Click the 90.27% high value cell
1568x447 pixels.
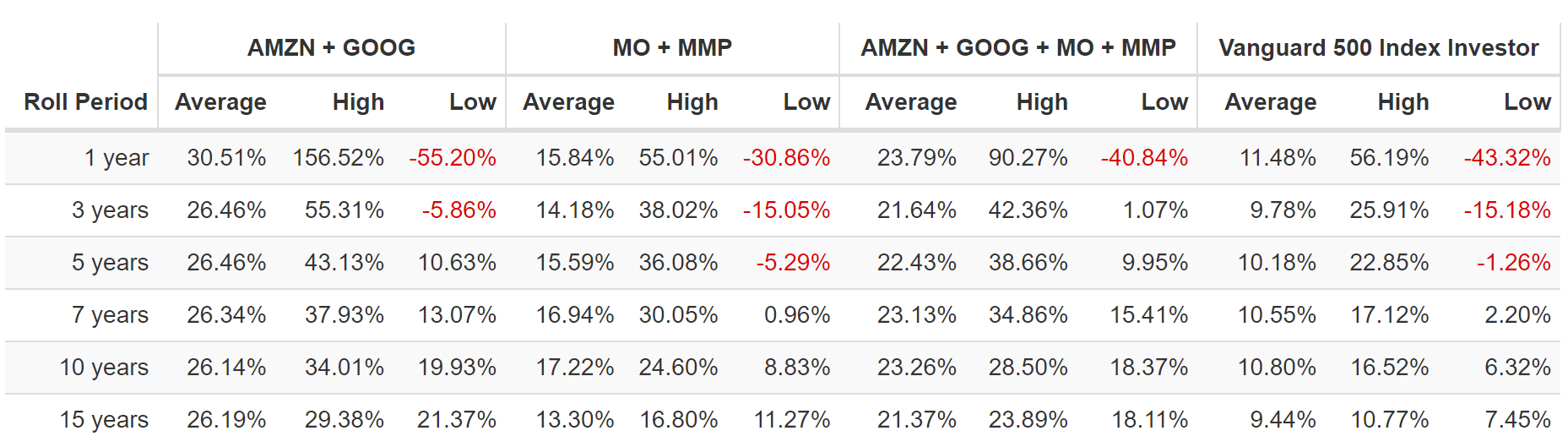pyautogui.click(x=1028, y=158)
